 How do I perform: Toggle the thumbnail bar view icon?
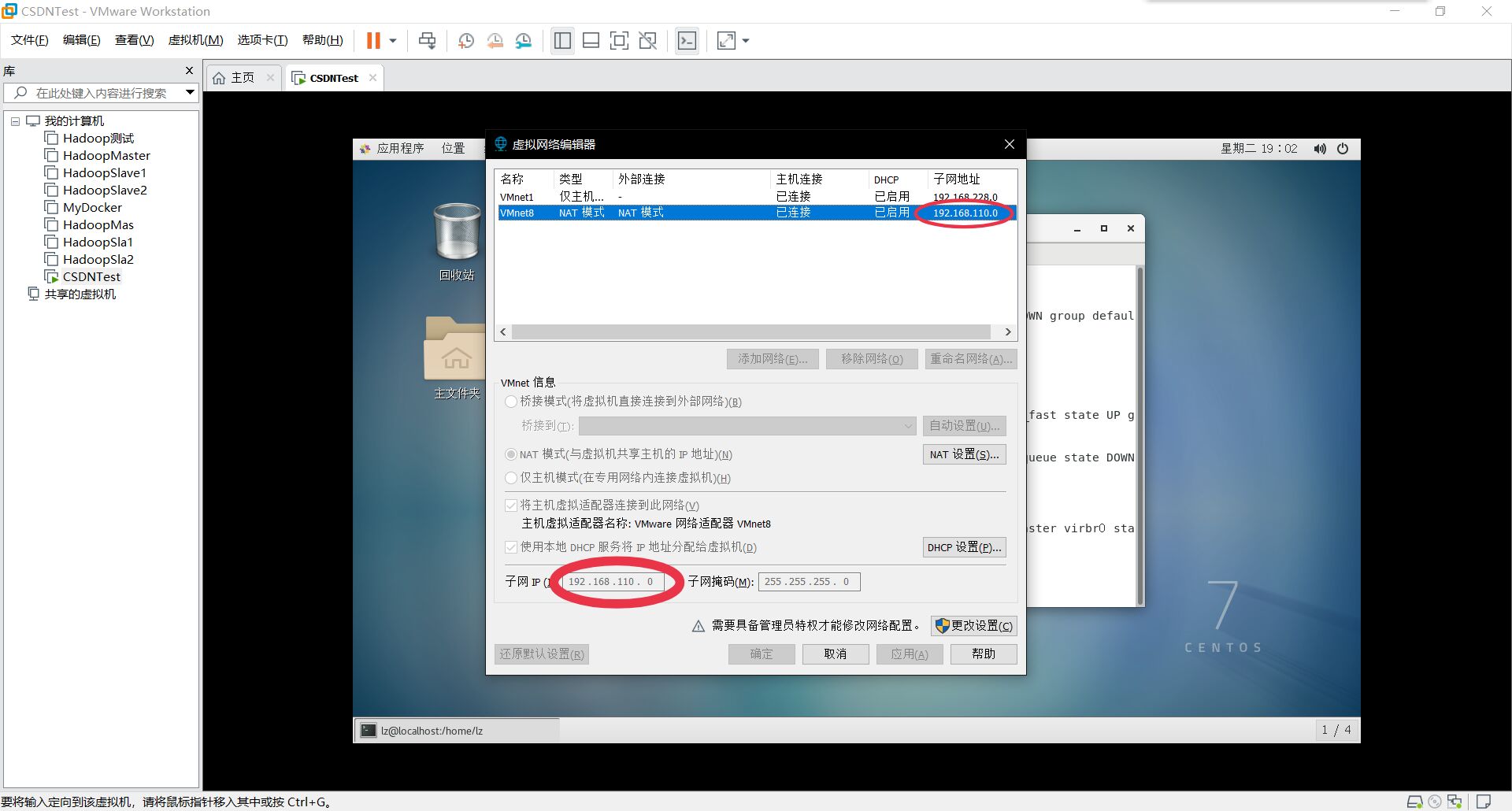pyautogui.click(x=591, y=40)
